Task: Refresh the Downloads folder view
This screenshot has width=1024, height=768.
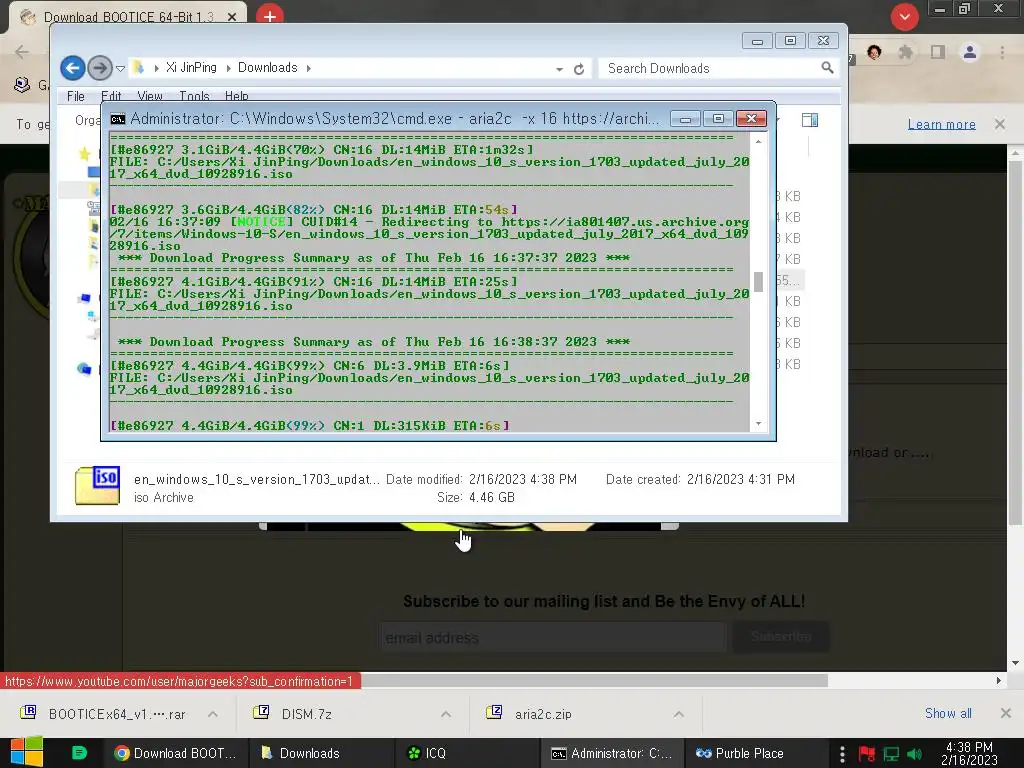Action: point(579,69)
